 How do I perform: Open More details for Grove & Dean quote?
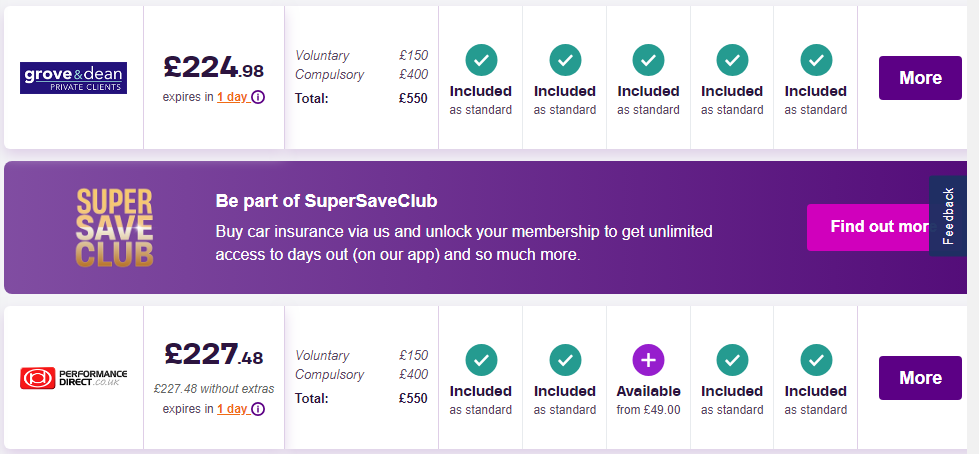920,78
